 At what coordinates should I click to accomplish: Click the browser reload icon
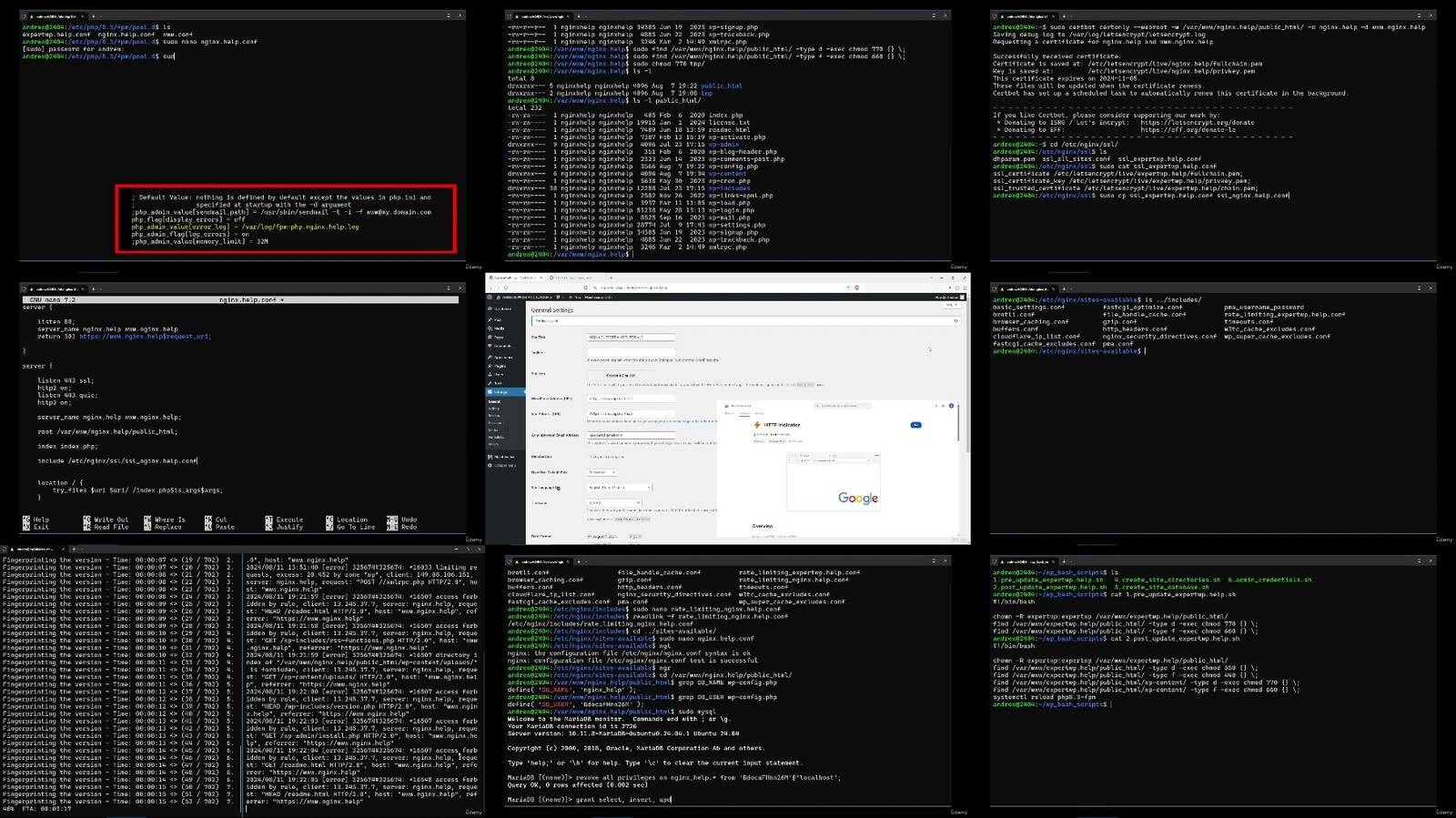[506, 288]
